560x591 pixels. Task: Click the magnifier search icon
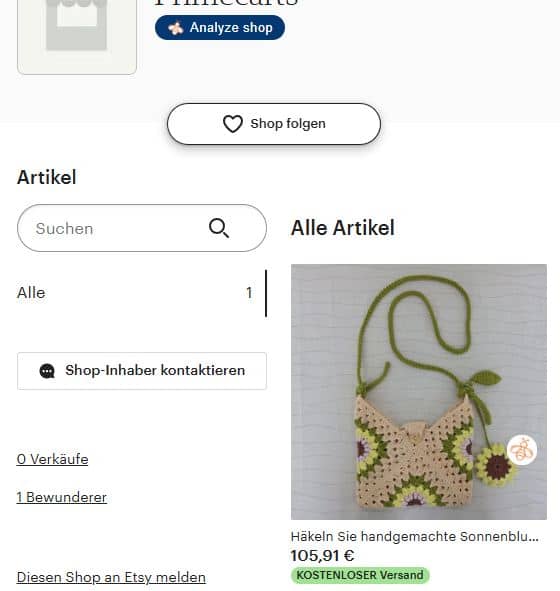pos(219,228)
